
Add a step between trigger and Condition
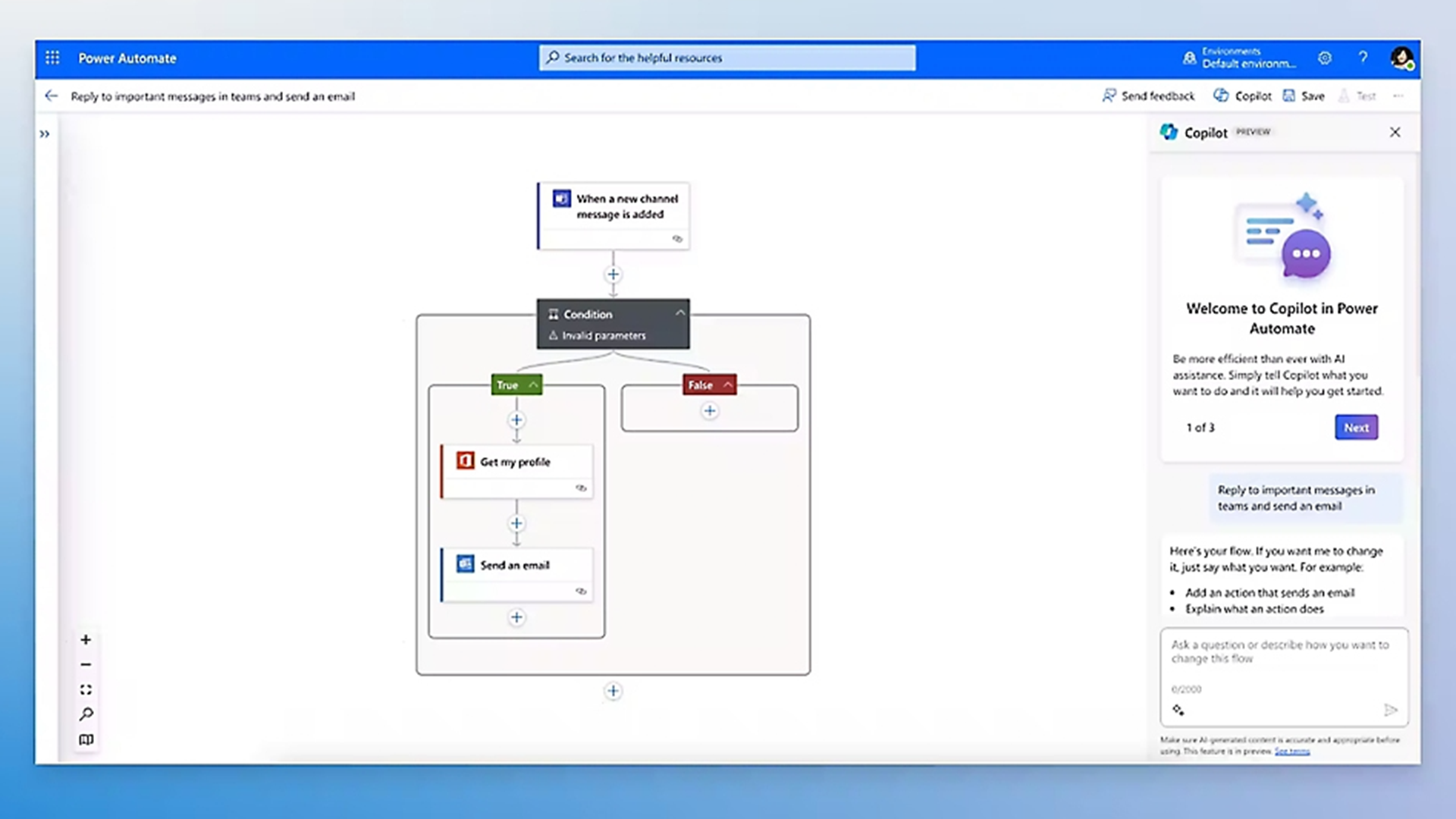613,275
